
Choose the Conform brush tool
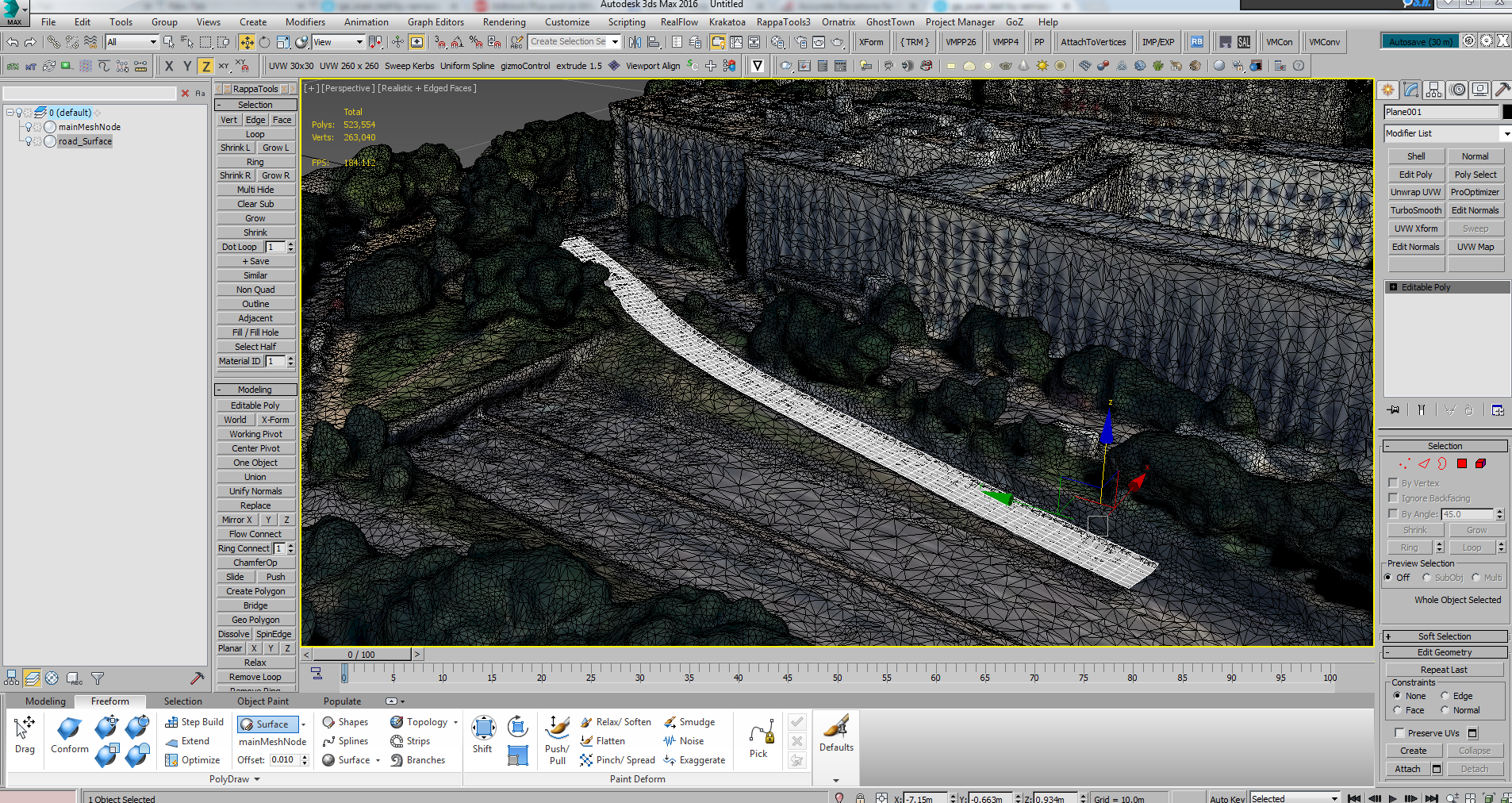tap(70, 735)
